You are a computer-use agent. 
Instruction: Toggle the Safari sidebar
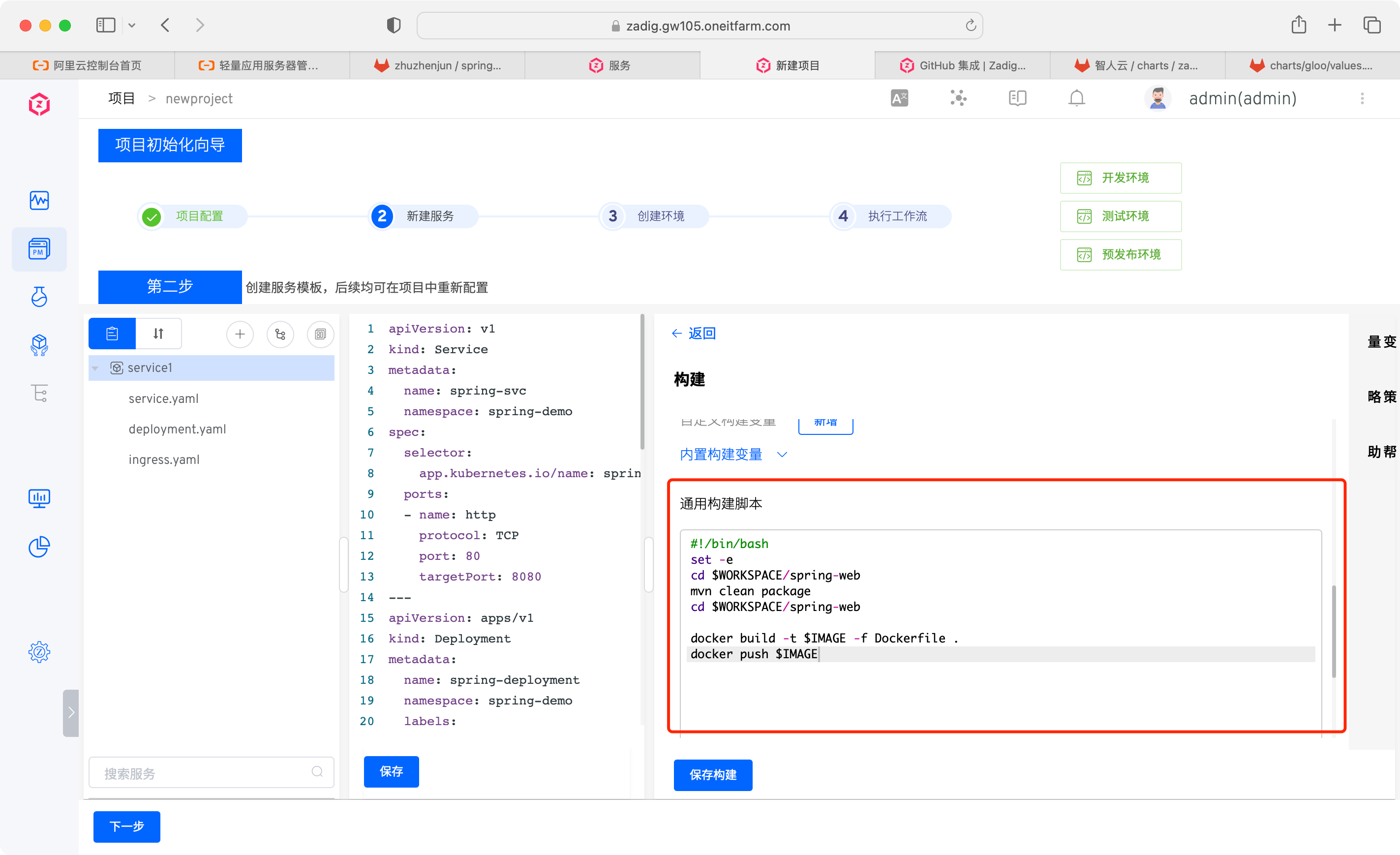106,25
